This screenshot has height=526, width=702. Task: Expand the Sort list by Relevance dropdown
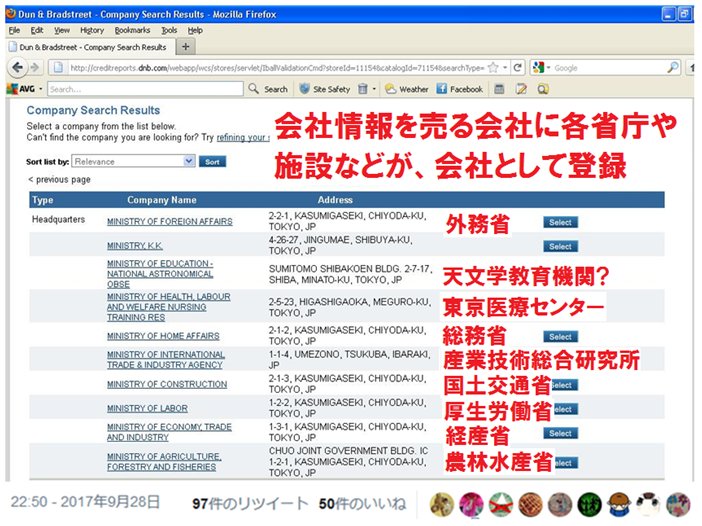point(133,162)
